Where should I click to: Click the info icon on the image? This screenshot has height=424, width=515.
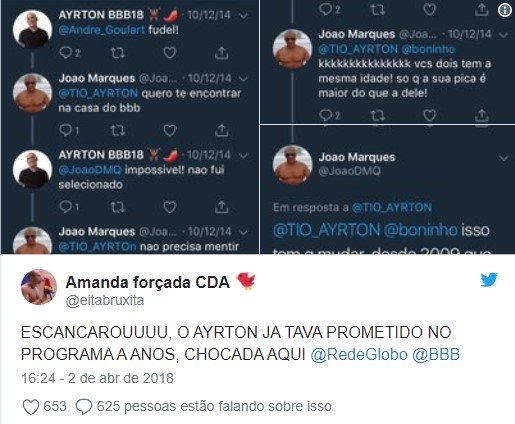505,10
